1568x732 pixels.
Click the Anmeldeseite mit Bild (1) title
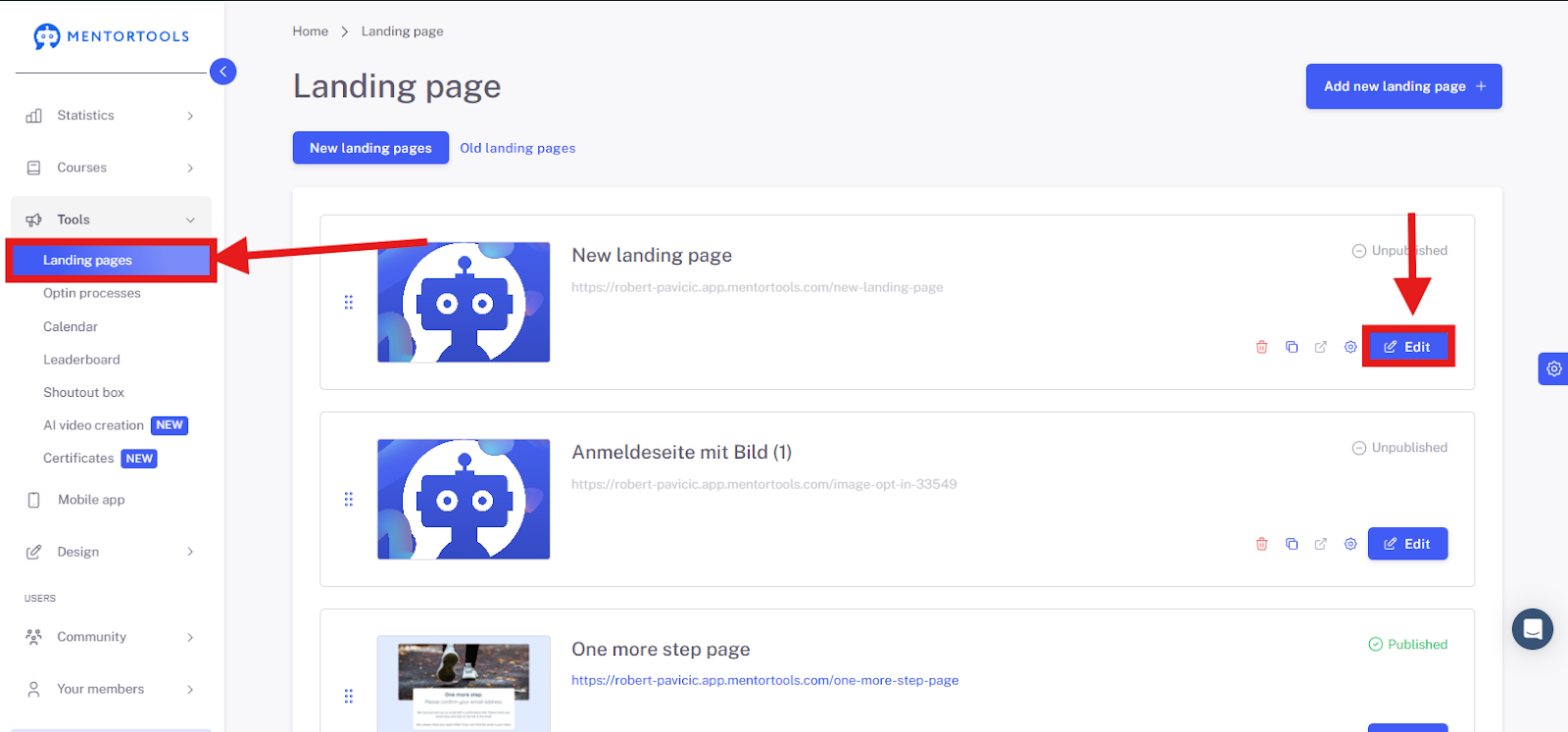681,452
